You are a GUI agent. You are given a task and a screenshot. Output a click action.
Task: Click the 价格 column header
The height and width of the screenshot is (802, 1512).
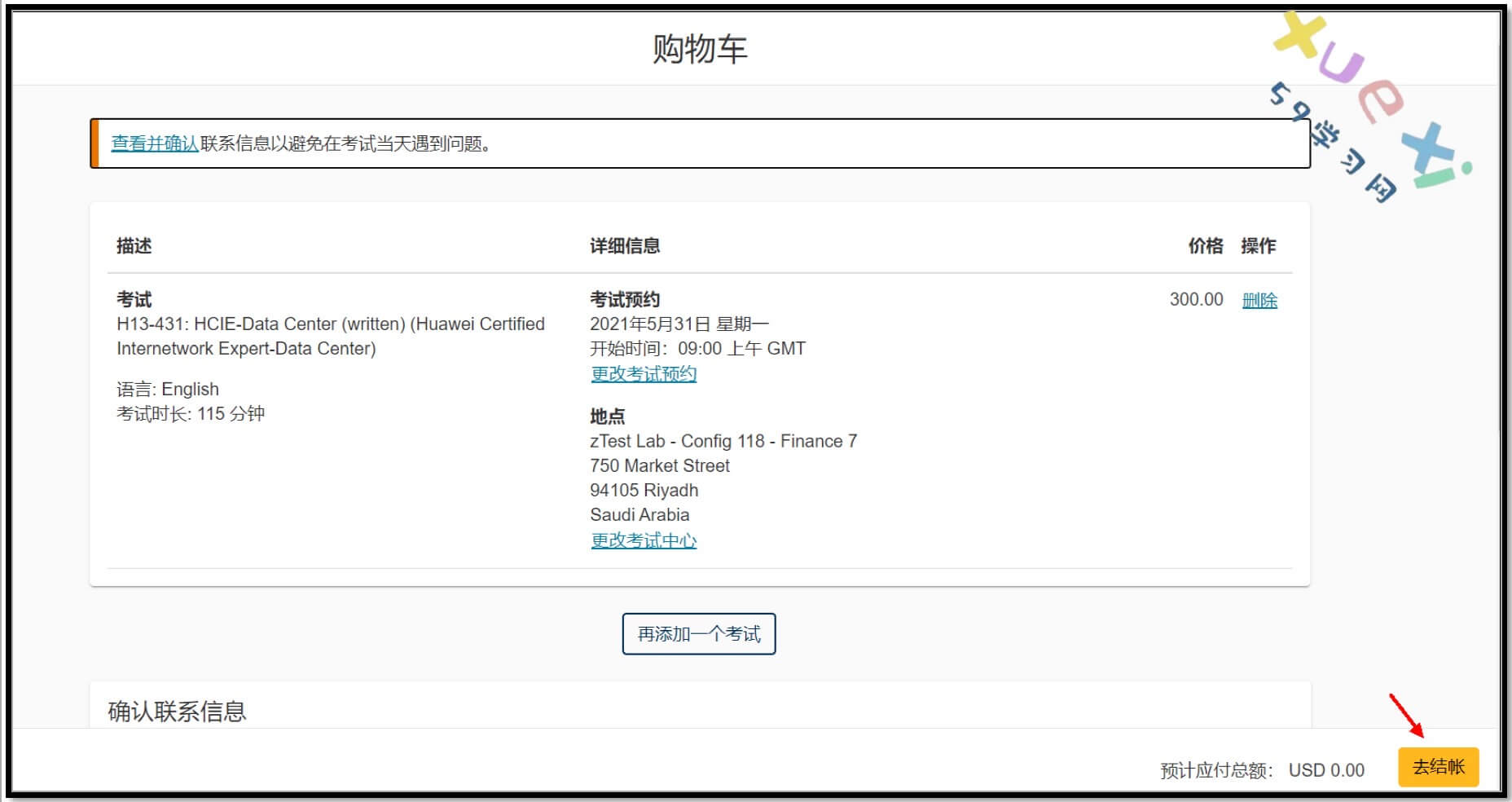pos(1205,245)
